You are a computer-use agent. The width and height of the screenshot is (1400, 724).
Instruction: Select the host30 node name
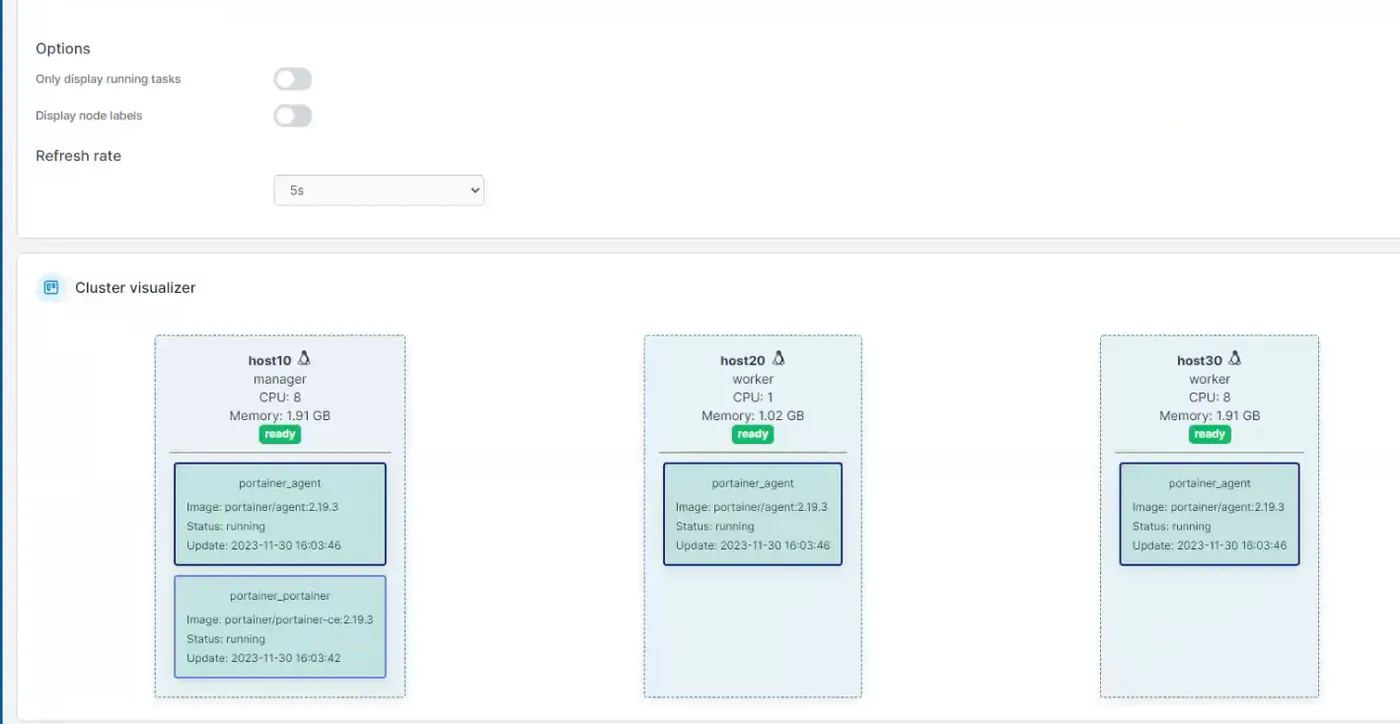pyautogui.click(x=1200, y=361)
